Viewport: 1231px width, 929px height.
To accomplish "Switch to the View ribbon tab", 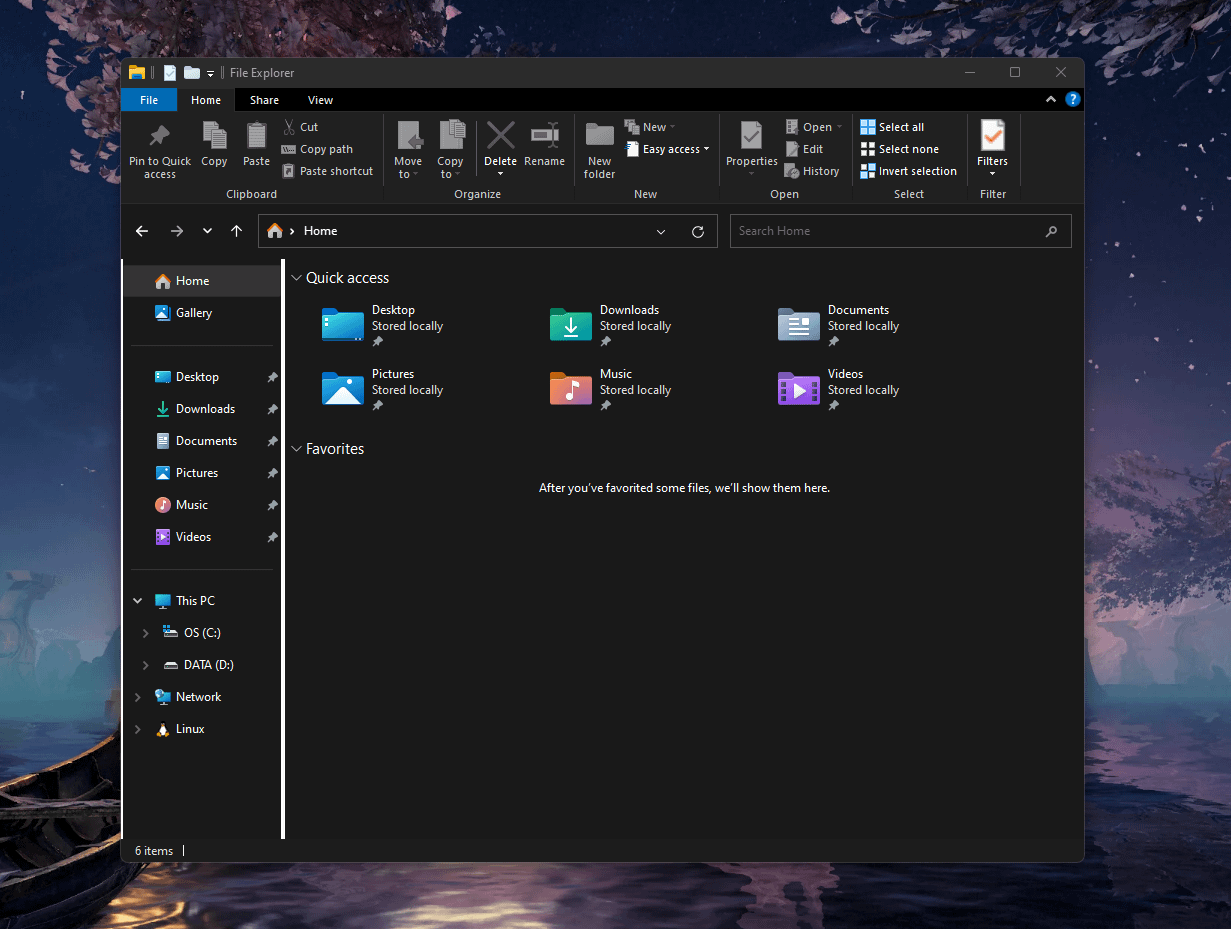I will pyautogui.click(x=320, y=100).
